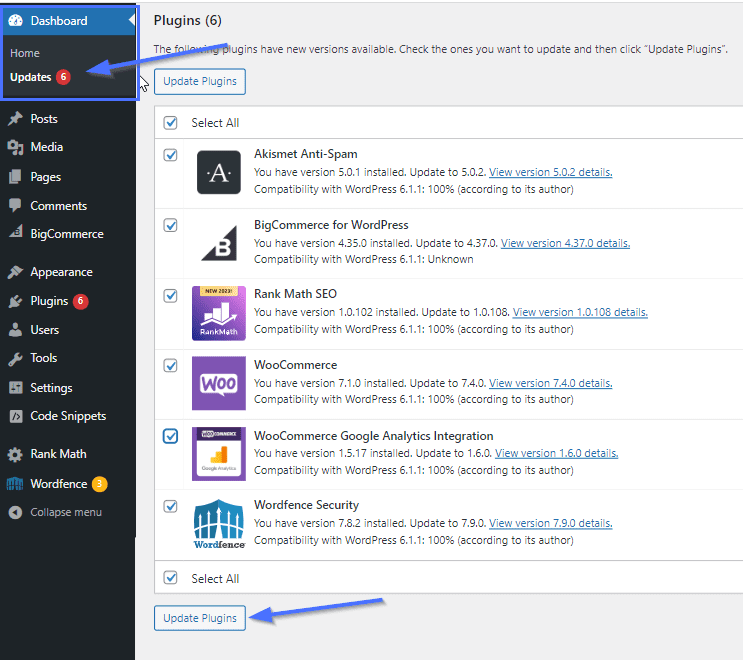Click the Plugins plug icon

click(x=15, y=301)
